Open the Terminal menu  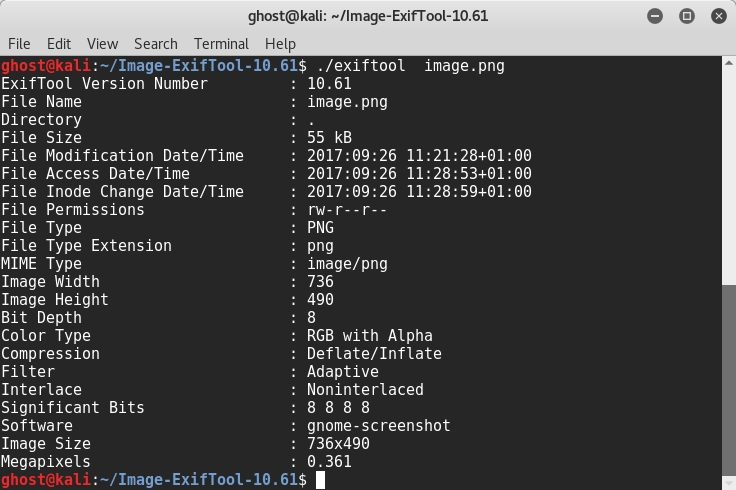[221, 44]
